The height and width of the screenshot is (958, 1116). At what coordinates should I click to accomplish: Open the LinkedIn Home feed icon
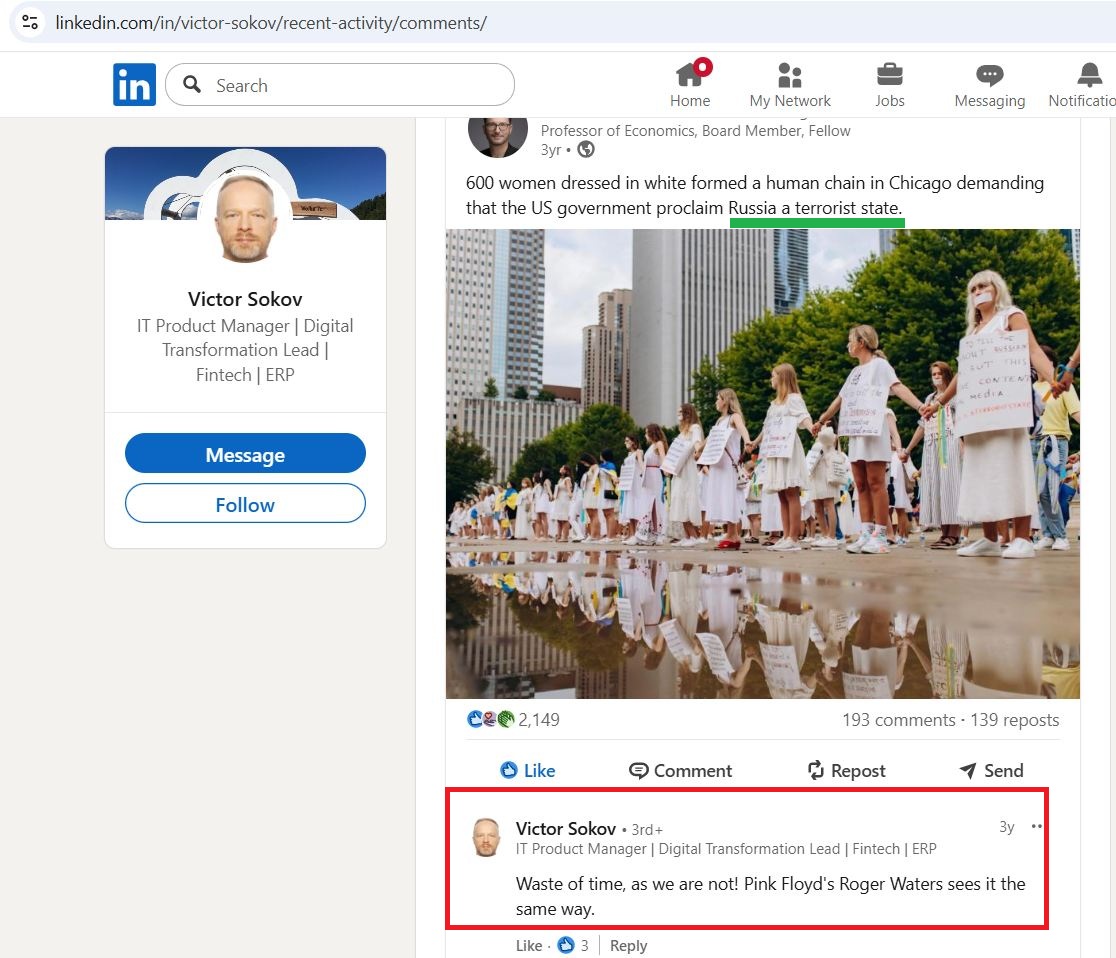pyautogui.click(x=690, y=75)
